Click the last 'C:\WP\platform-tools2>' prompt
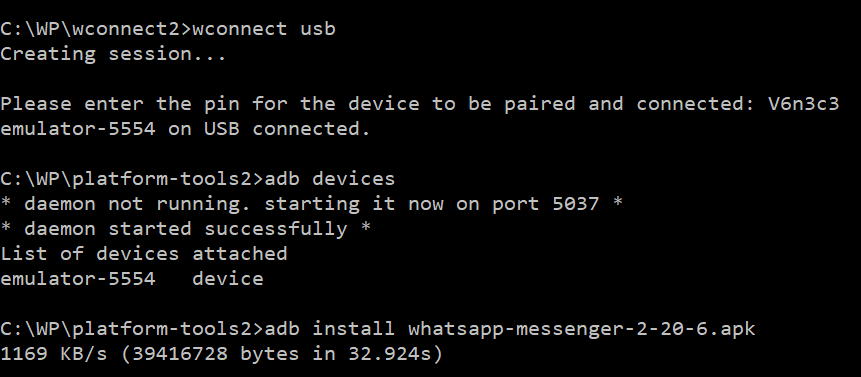Screen dimensions: 861x377 click(x=132, y=329)
